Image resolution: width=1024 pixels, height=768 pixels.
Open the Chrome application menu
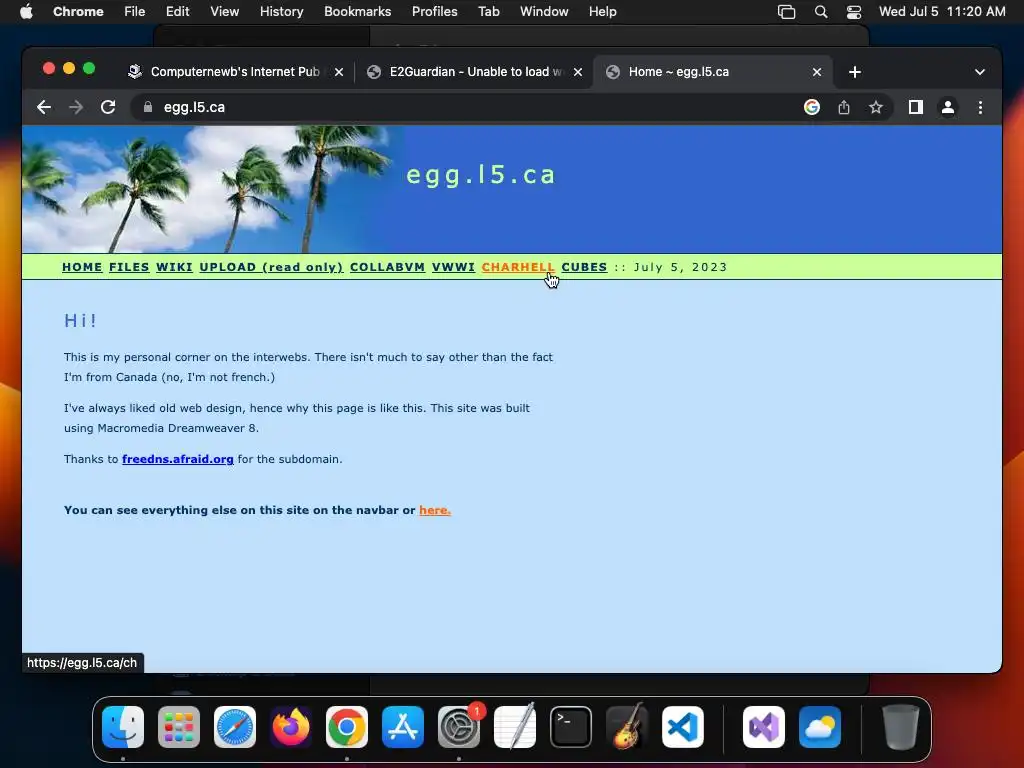78,12
